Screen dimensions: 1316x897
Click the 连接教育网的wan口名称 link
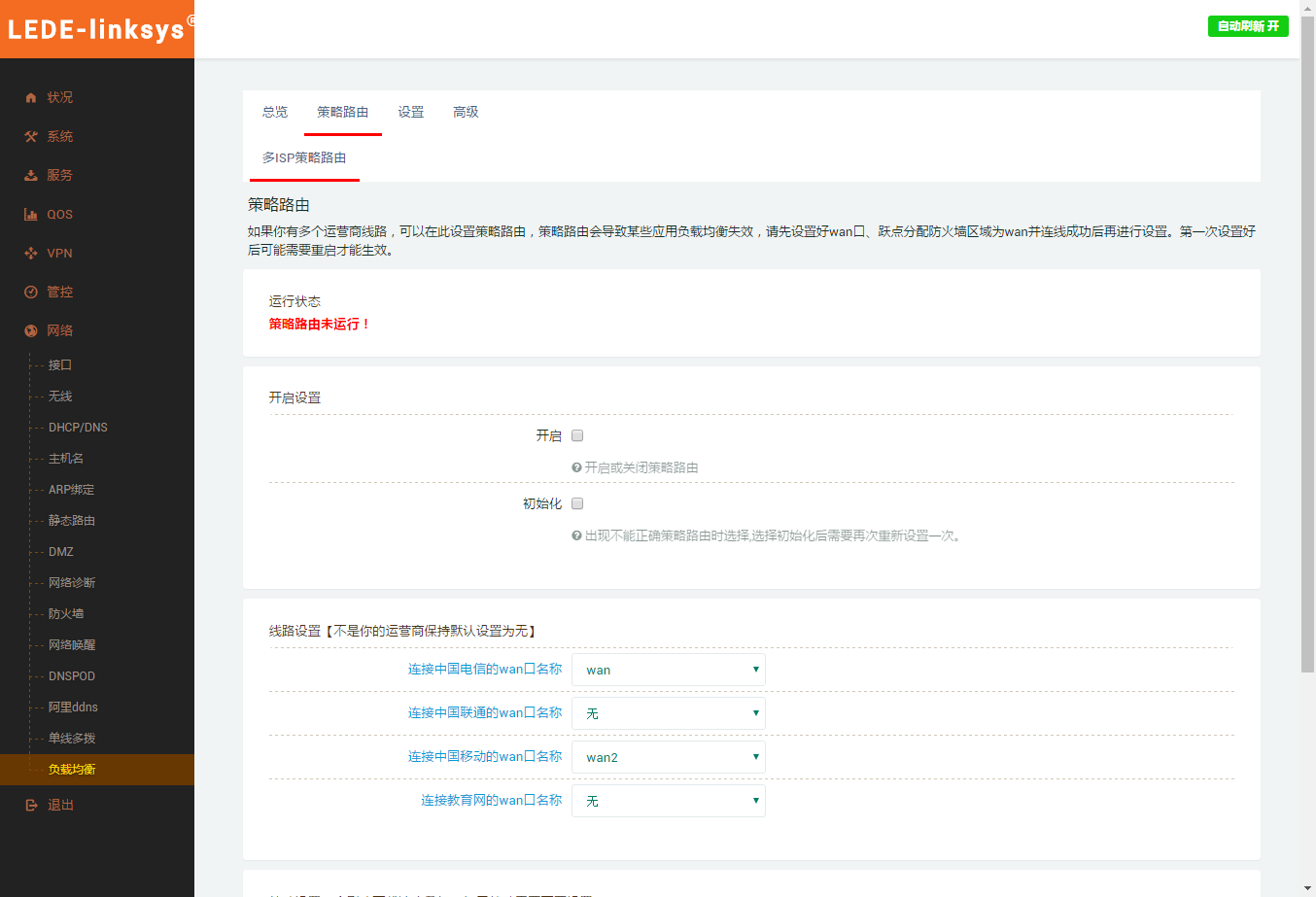pyautogui.click(x=491, y=800)
